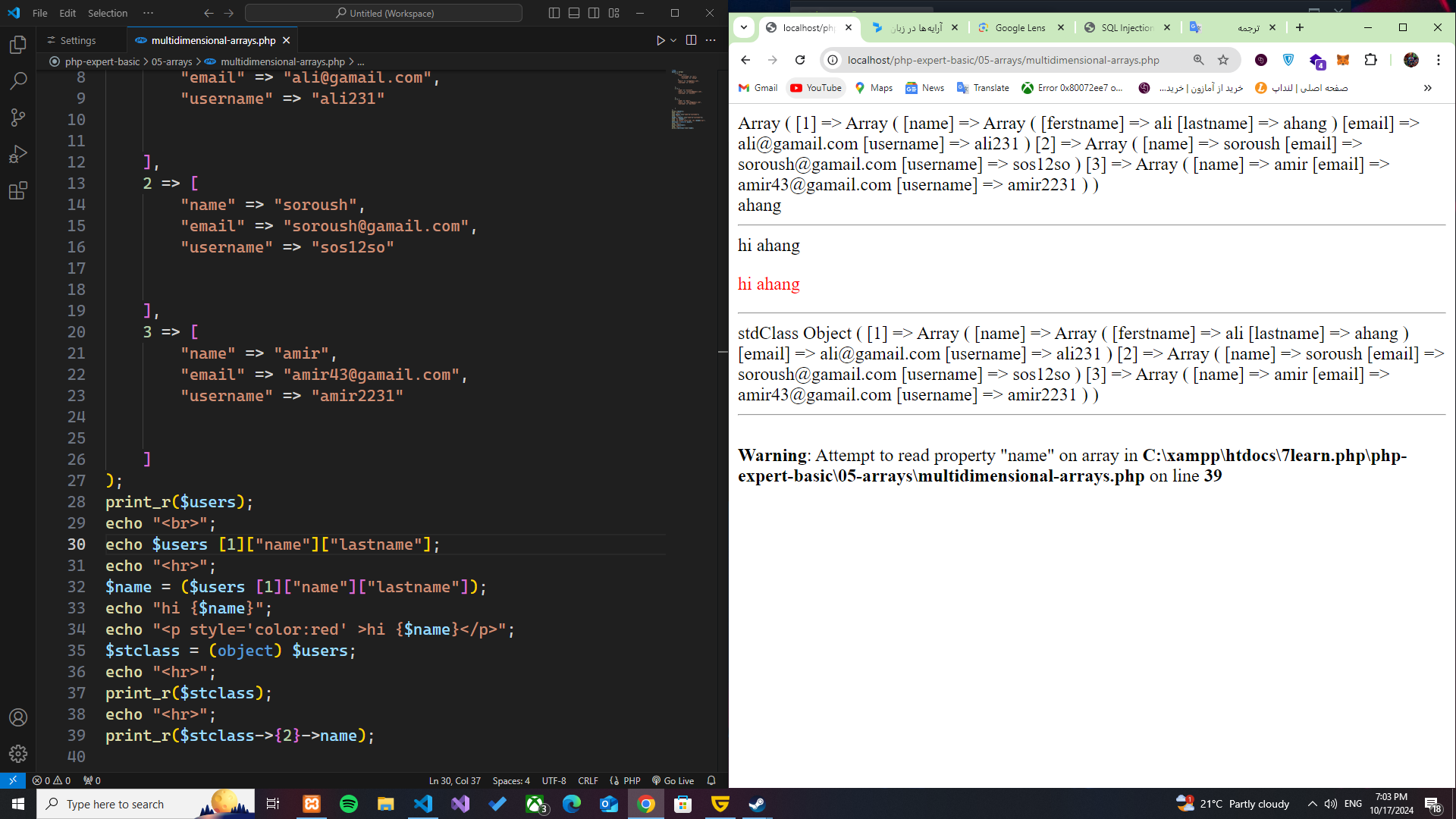Toggle the secondary side bar layout

coord(594,13)
